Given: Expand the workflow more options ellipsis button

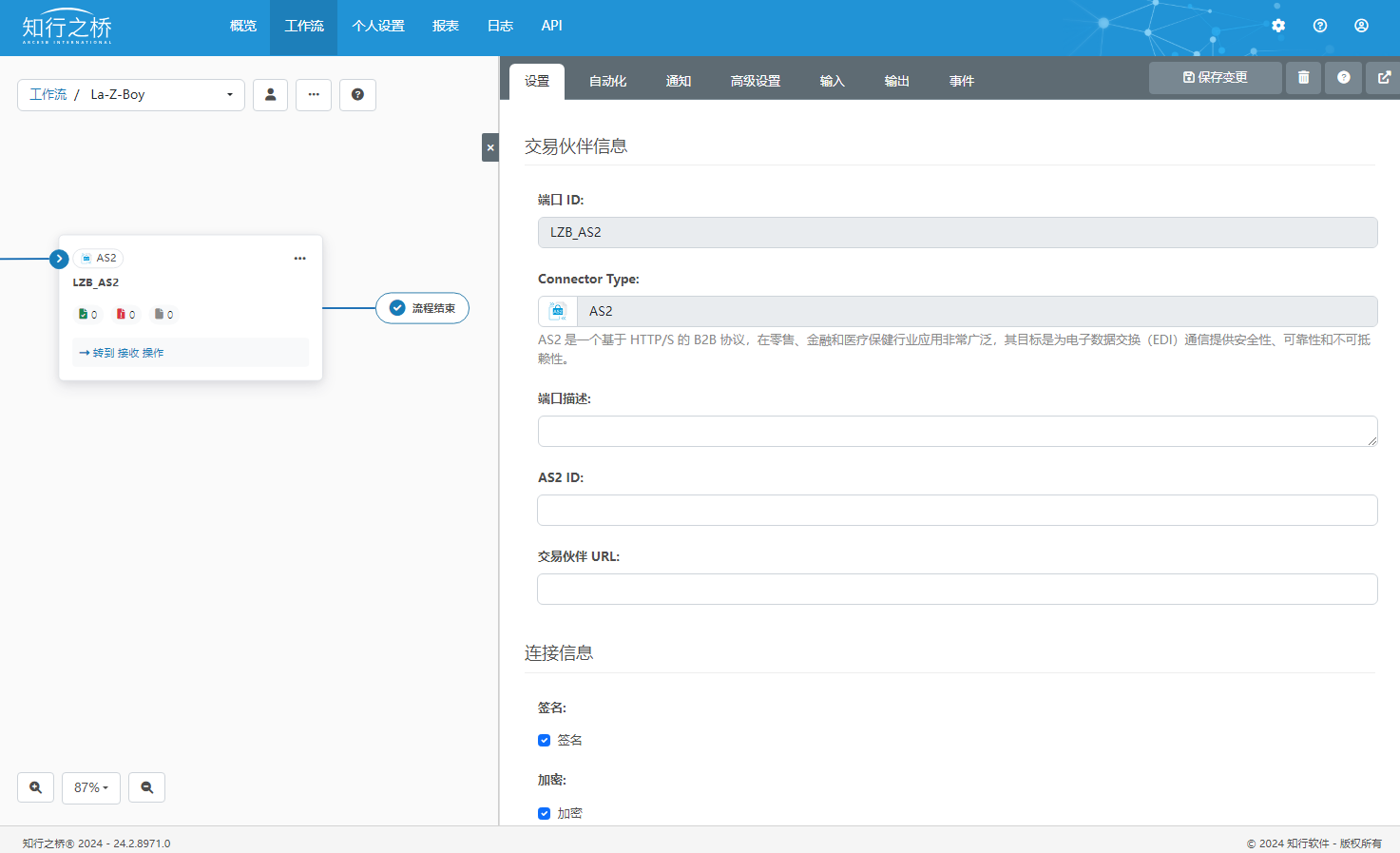Looking at the screenshot, I should pos(314,95).
